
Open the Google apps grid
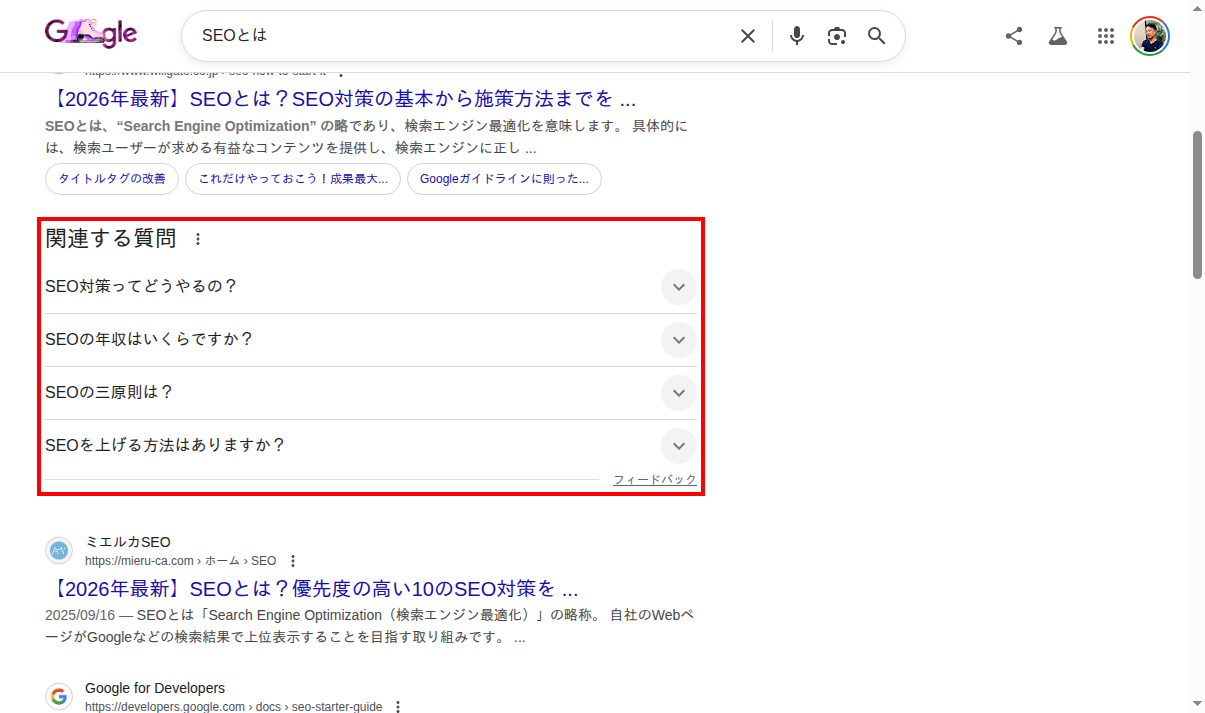click(1106, 35)
